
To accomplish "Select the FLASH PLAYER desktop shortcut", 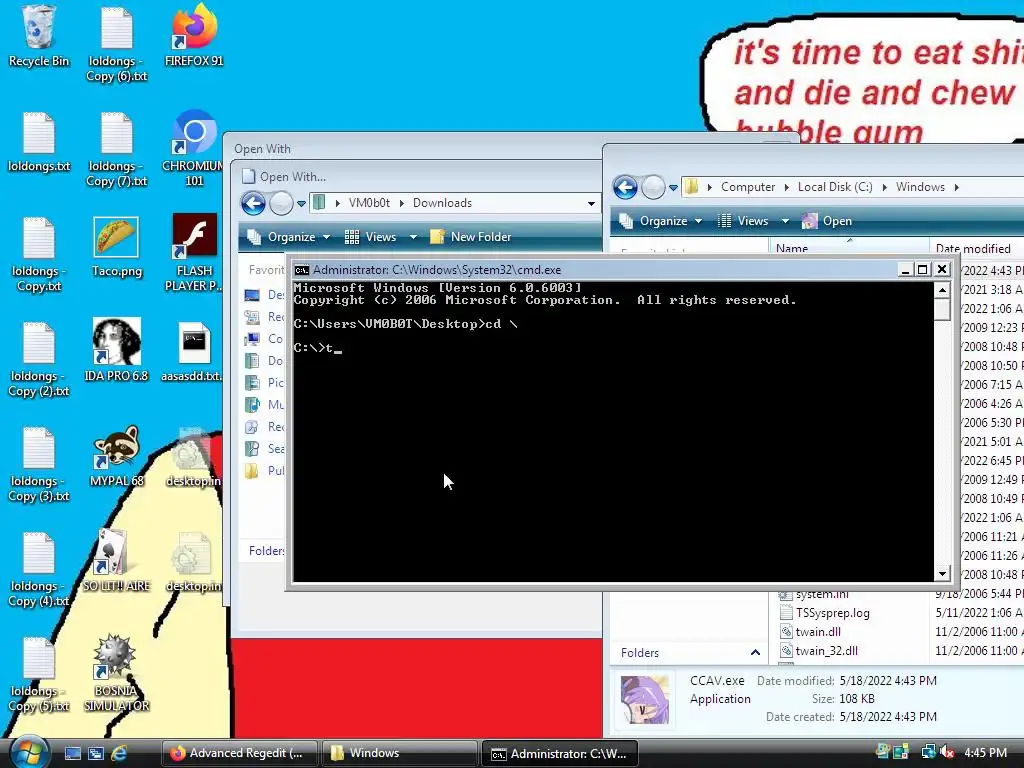I will tap(194, 253).
